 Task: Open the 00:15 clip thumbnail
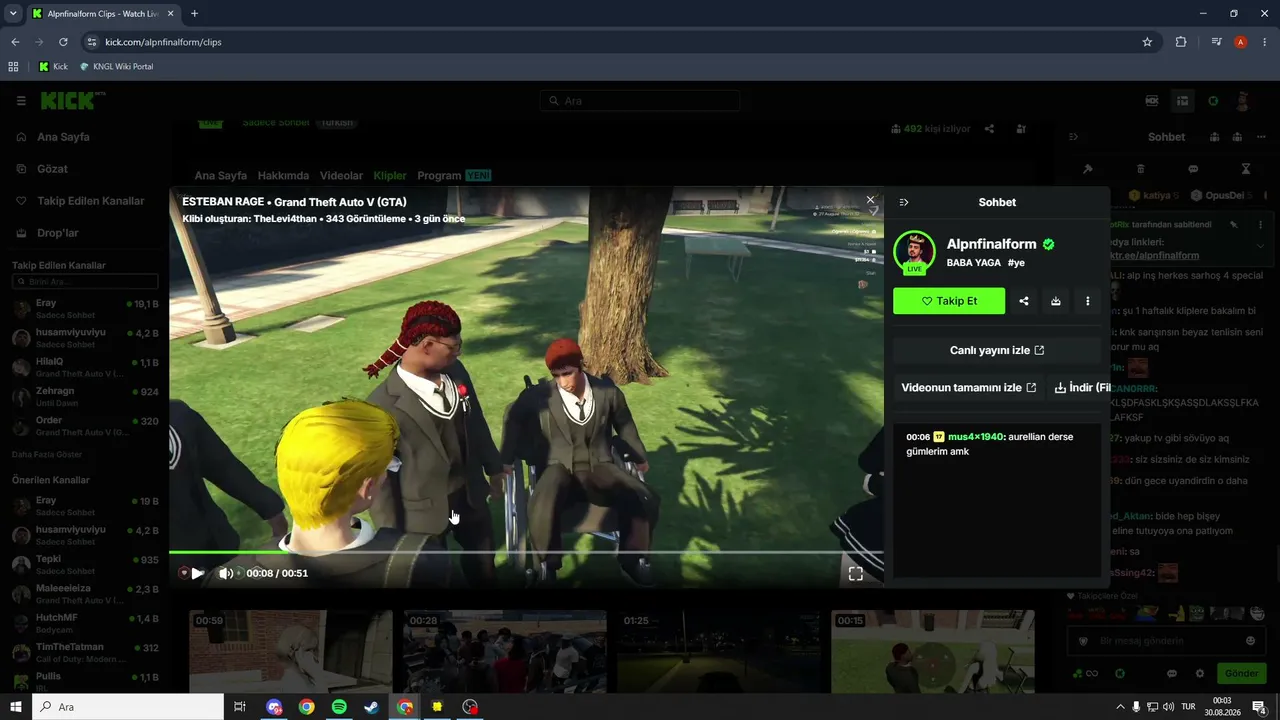(x=933, y=651)
